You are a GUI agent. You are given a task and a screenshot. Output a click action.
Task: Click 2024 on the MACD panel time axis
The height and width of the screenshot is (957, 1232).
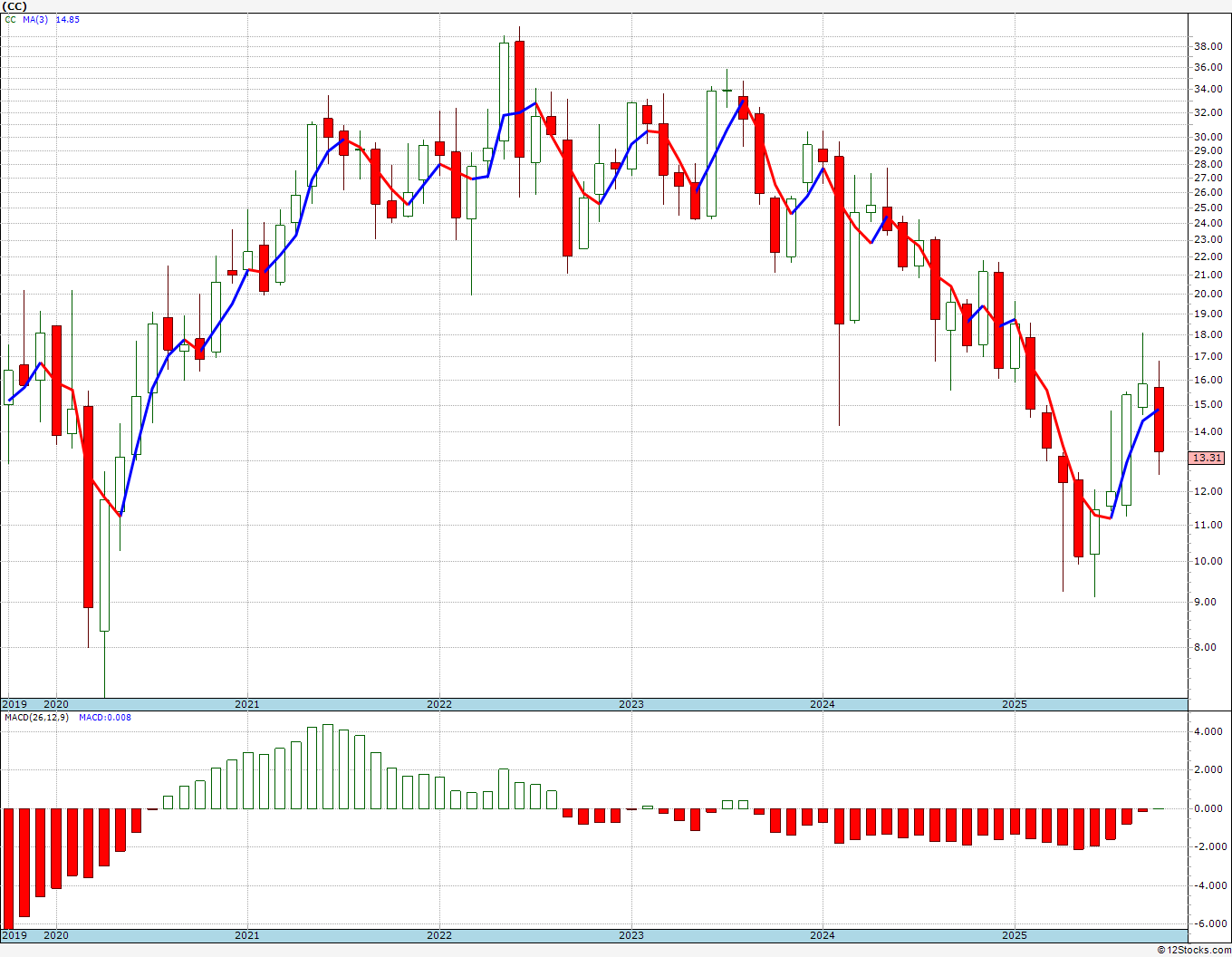pos(823,935)
